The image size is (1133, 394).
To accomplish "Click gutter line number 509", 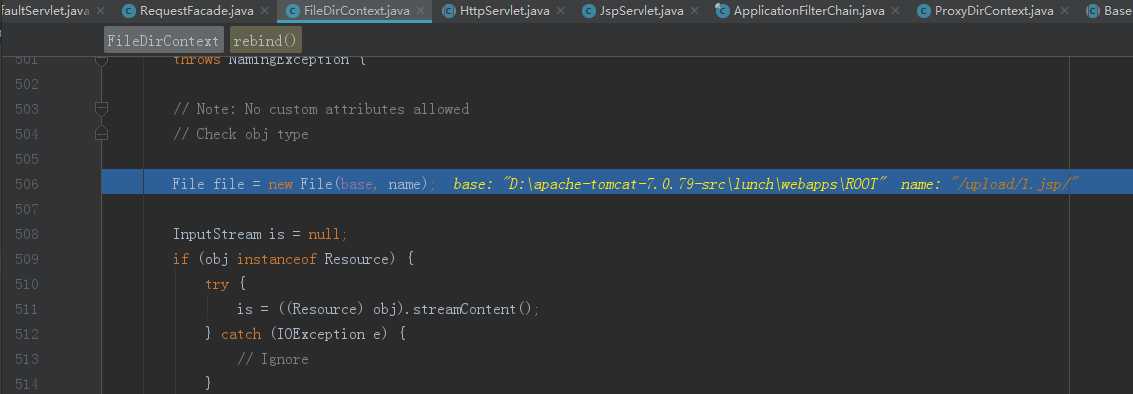I will coord(27,259).
